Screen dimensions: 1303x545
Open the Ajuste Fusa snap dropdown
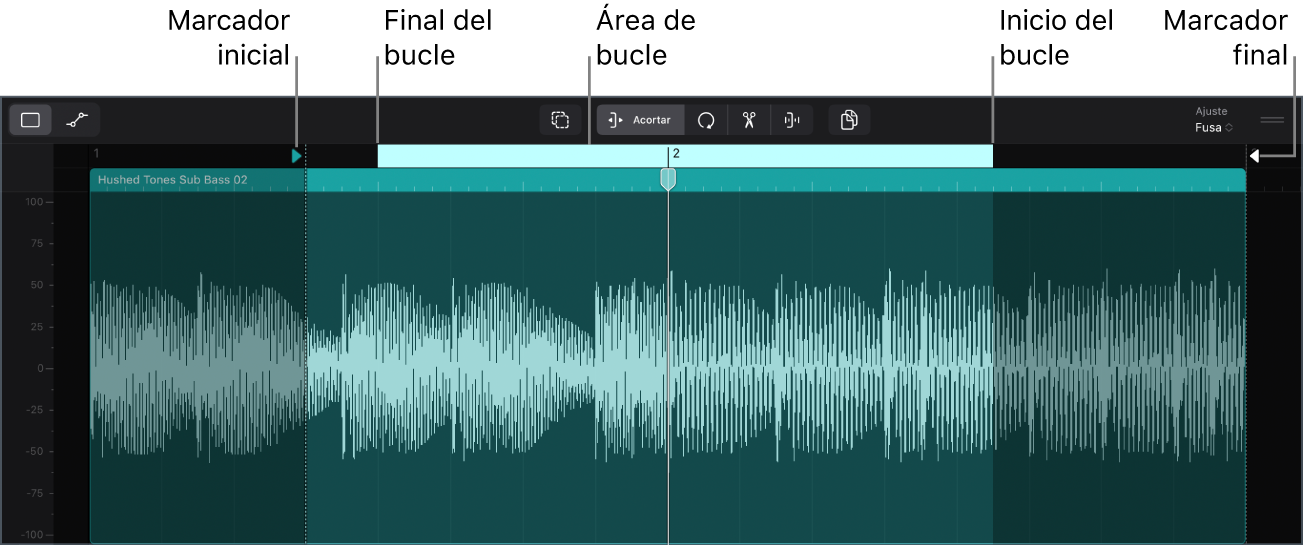click(1214, 120)
